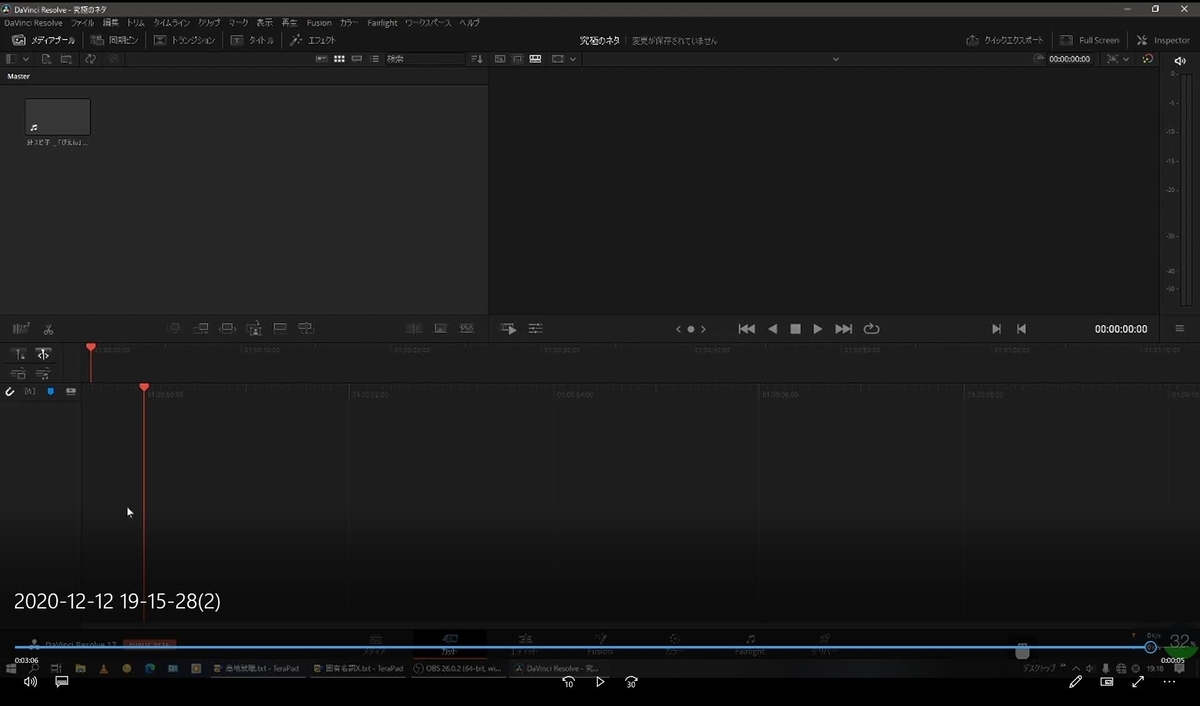Open the viewer safe area dropdown arrow
The width and height of the screenshot is (1200, 706).
pos(573,59)
